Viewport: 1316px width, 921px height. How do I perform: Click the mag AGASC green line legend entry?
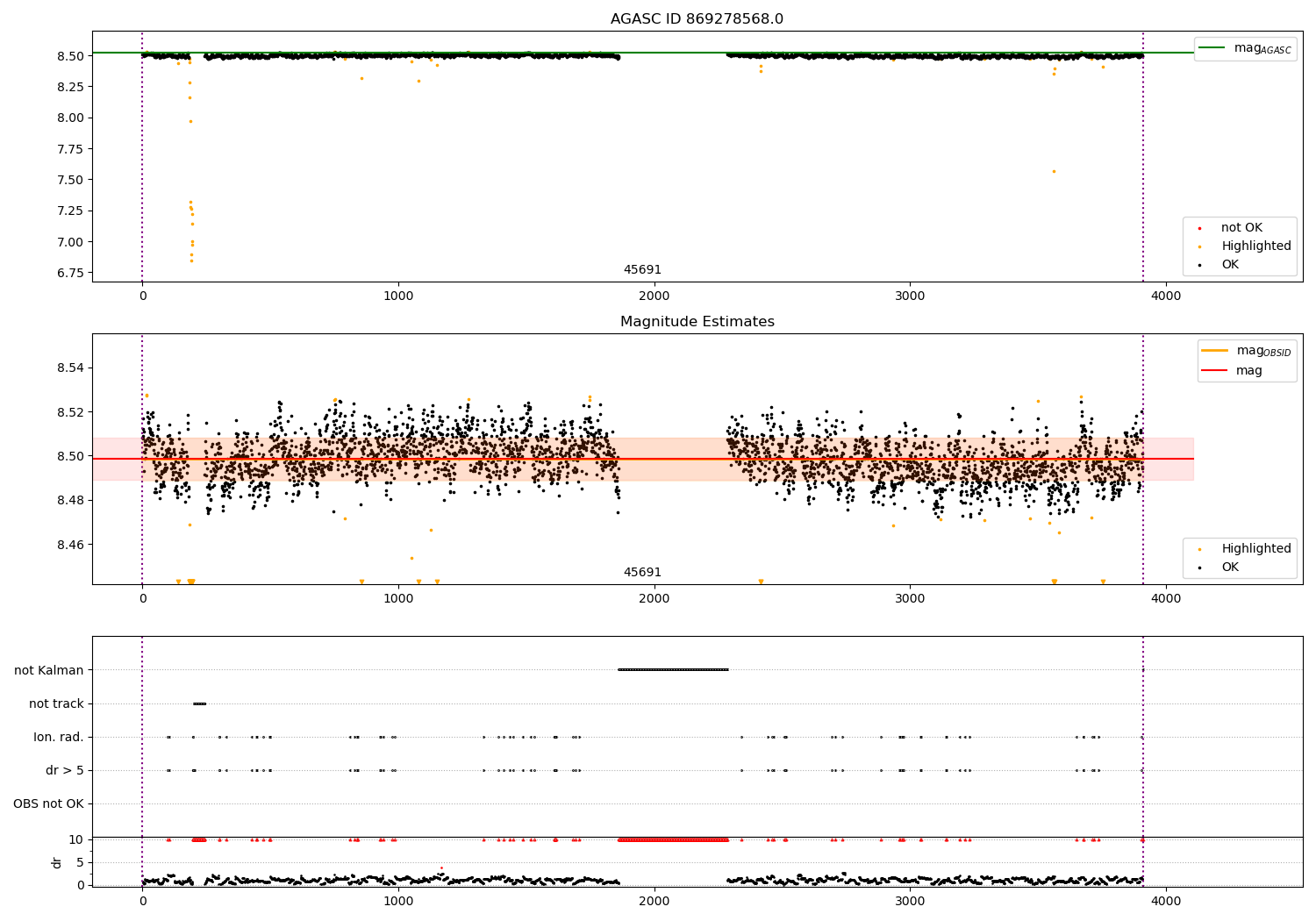click(1246, 48)
